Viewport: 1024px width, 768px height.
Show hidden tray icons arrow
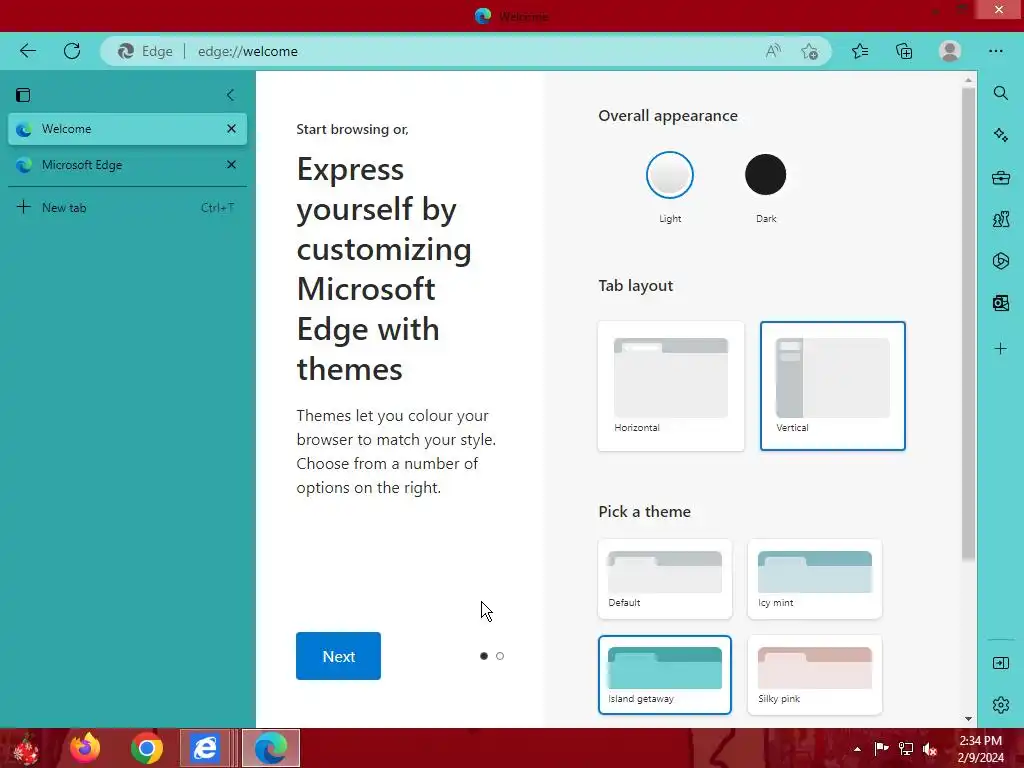point(857,749)
